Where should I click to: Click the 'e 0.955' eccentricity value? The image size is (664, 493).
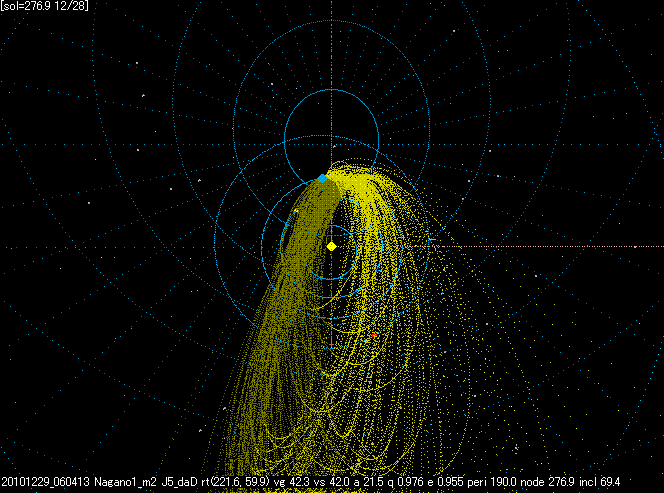[447, 482]
